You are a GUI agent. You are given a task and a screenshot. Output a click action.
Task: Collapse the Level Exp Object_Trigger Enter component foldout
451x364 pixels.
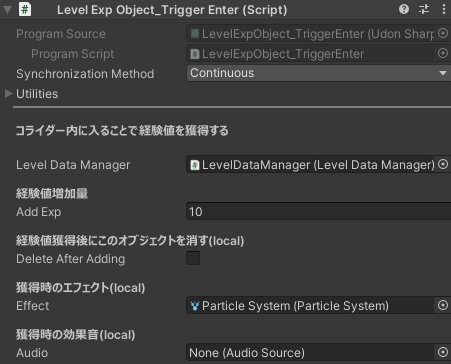tap(7, 10)
